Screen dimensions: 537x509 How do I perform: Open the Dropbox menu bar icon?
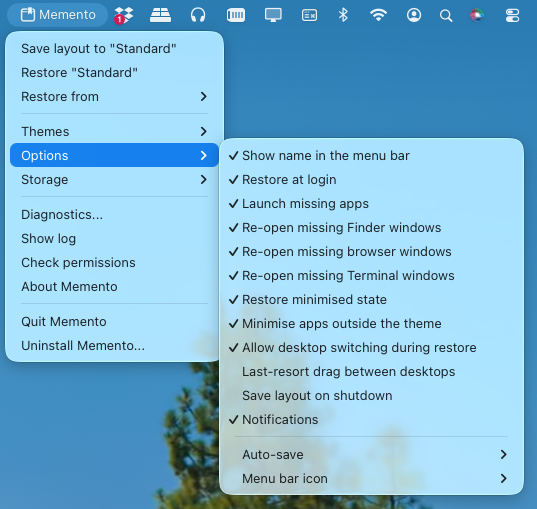124,15
